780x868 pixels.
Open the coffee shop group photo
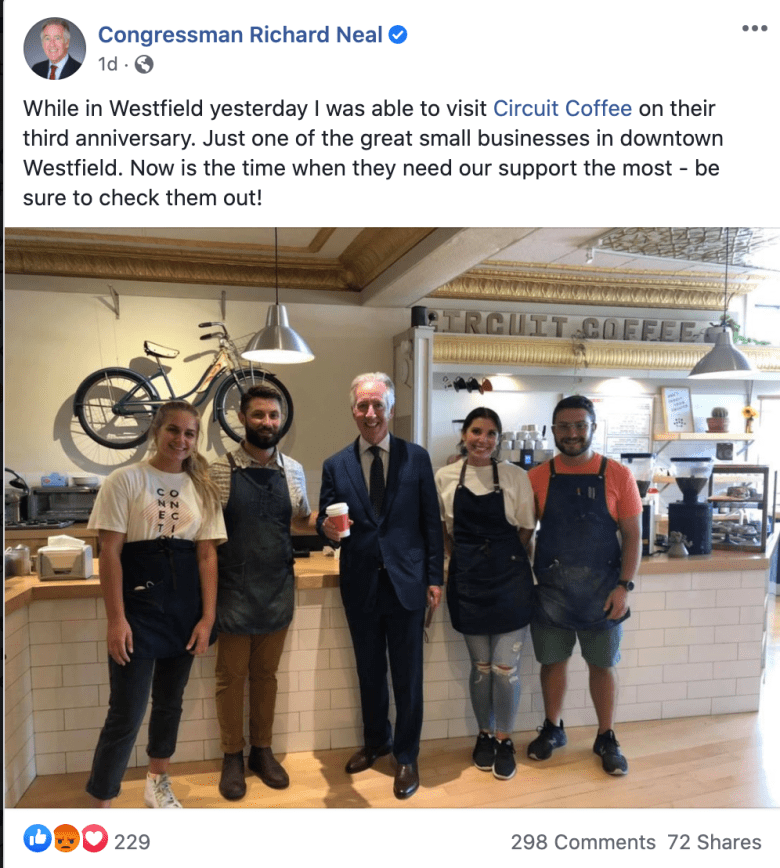tap(392, 518)
